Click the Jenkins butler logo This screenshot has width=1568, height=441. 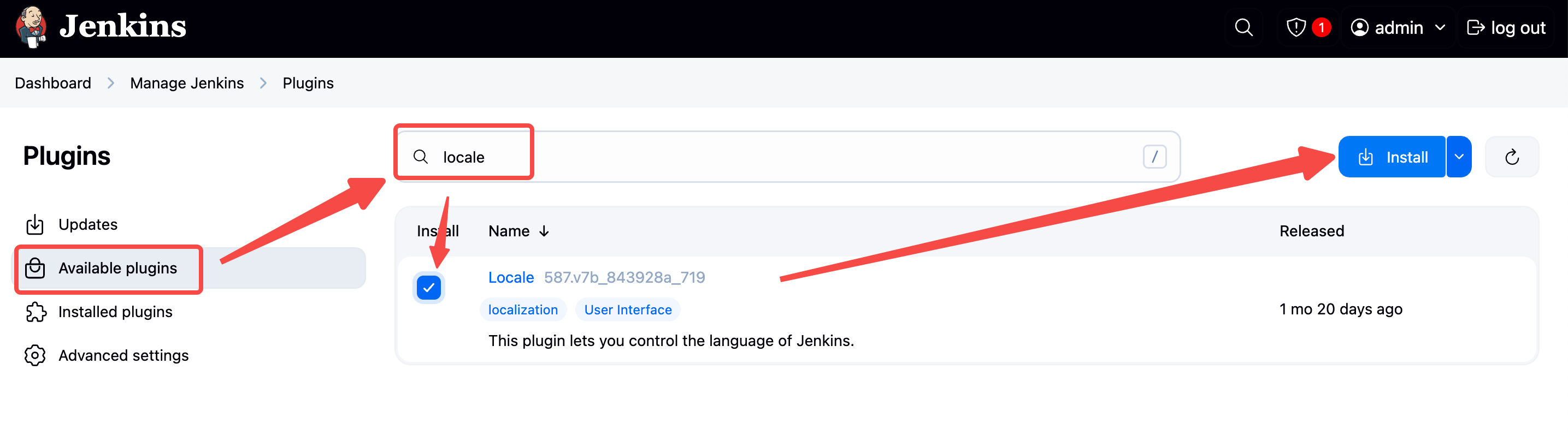(31, 27)
